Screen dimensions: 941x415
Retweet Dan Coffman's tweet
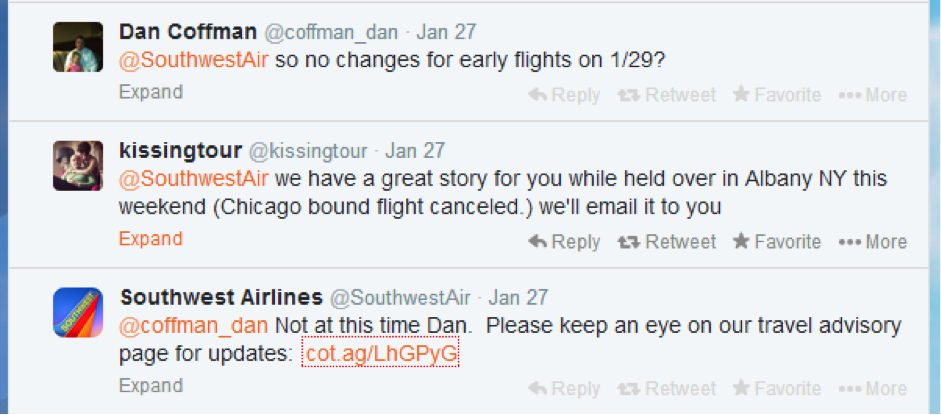coord(667,95)
